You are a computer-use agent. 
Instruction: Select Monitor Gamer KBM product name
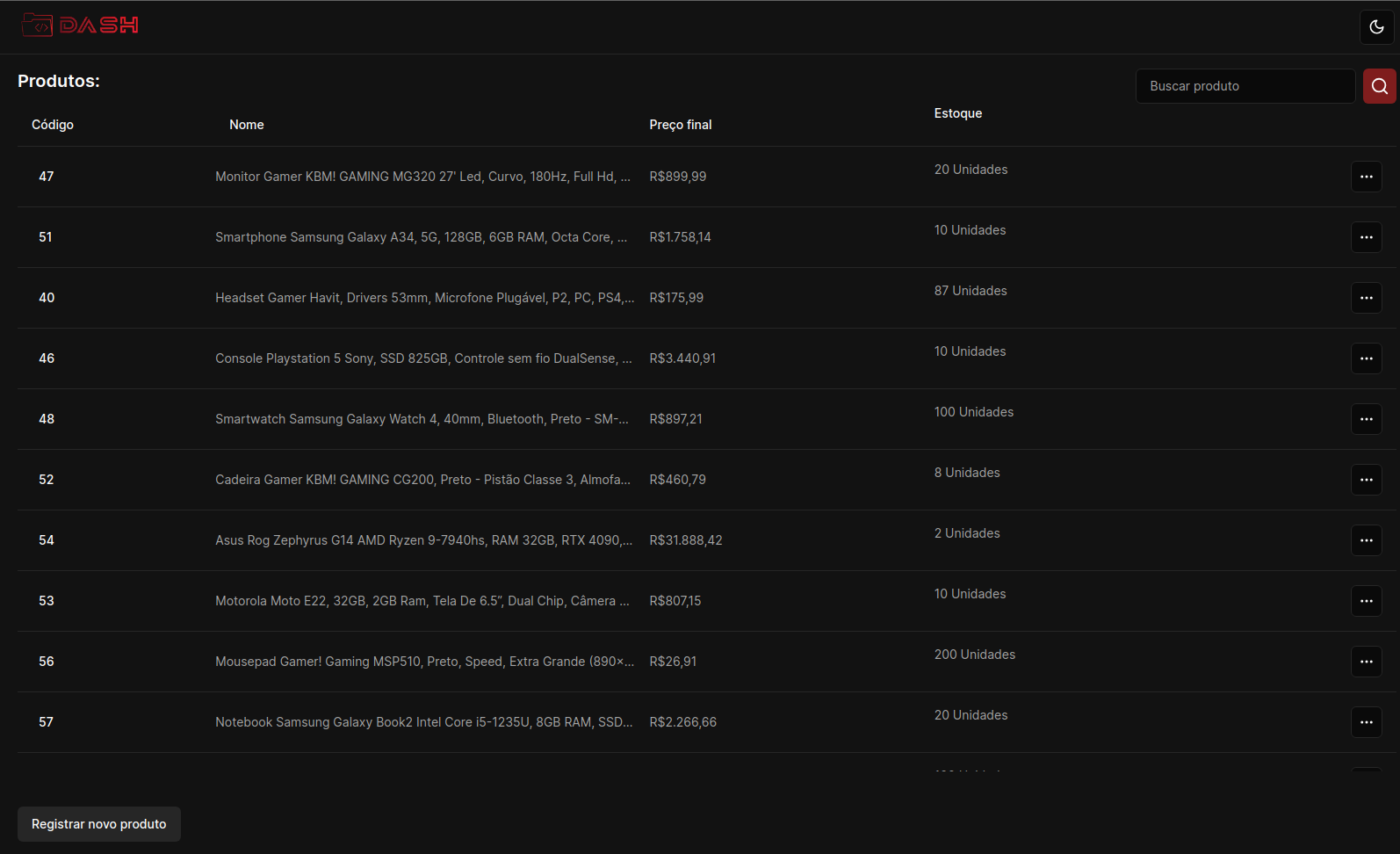click(423, 177)
